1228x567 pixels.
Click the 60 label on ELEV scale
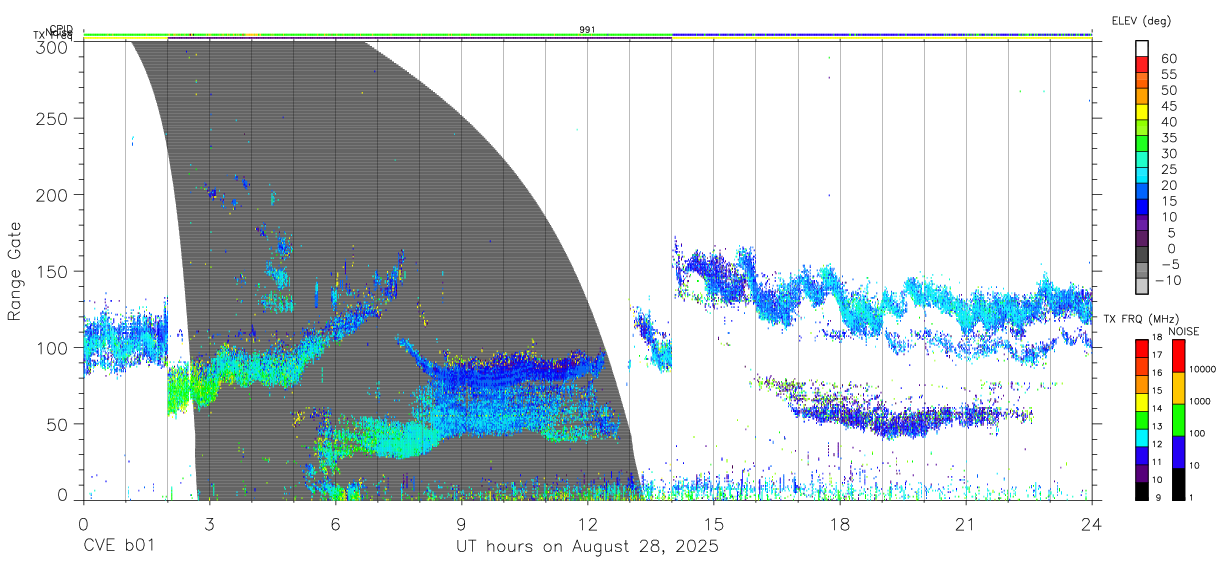pos(1168,58)
